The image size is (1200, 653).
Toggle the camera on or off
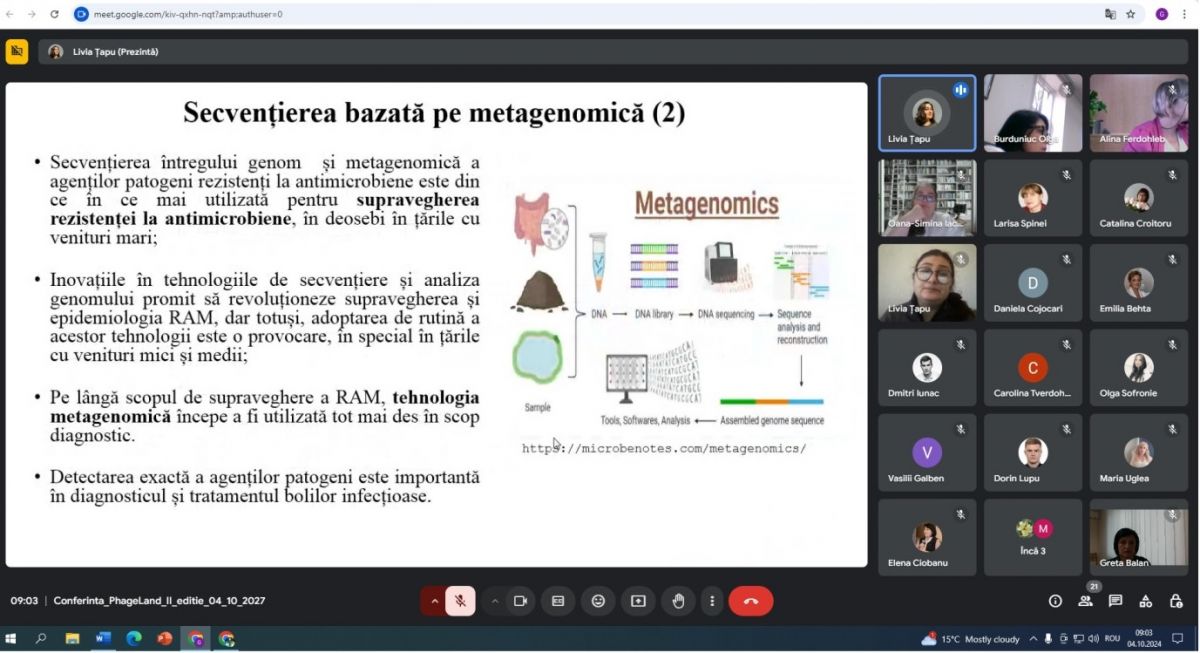point(520,601)
